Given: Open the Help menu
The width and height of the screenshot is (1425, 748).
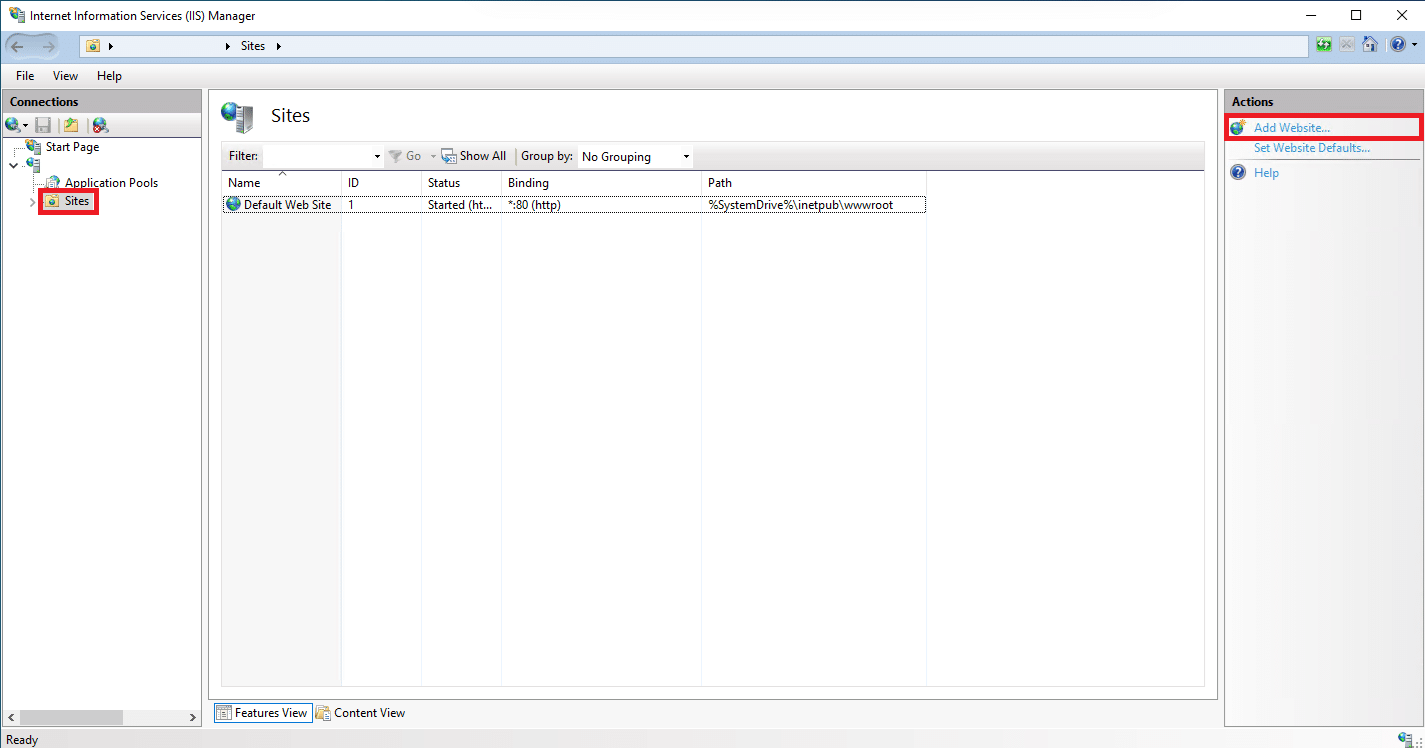Looking at the screenshot, I should click(109, 76).
